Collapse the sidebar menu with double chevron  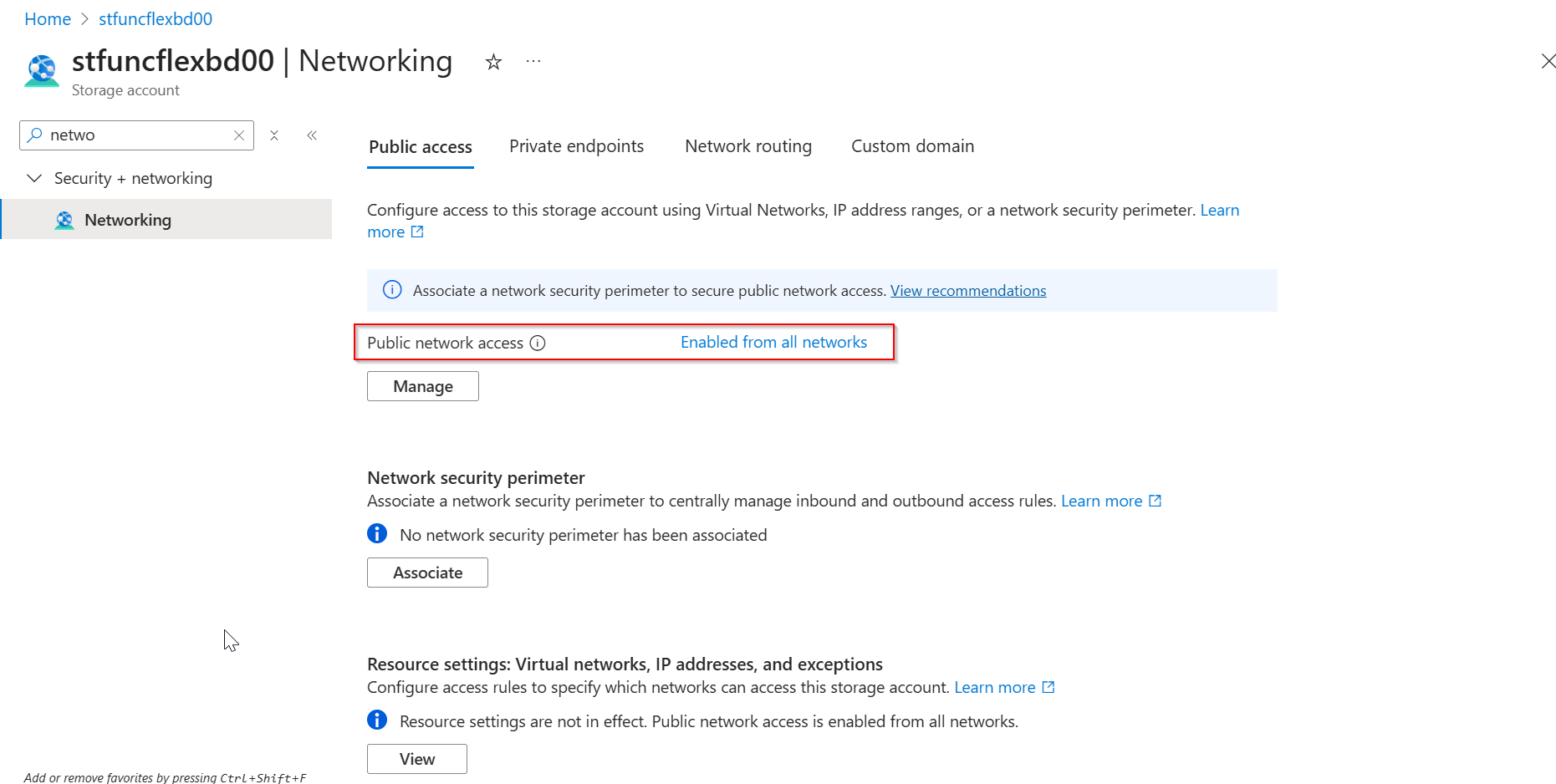tap(312, 135)
